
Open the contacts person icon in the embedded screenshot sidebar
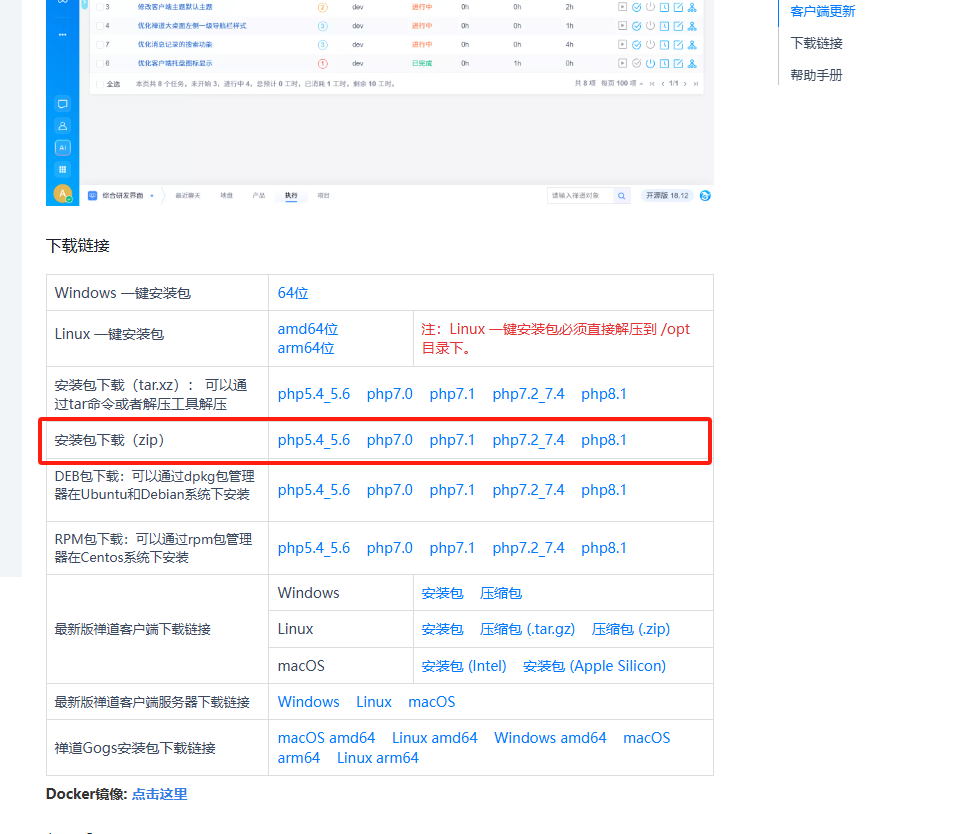click(x=63, y=126)
